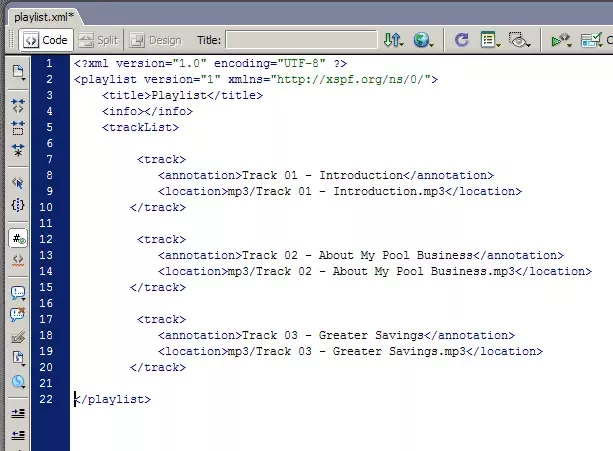This screenshot has width=613, height=451.
Task: Open the File Management dropdown
Action: (393, 40)
